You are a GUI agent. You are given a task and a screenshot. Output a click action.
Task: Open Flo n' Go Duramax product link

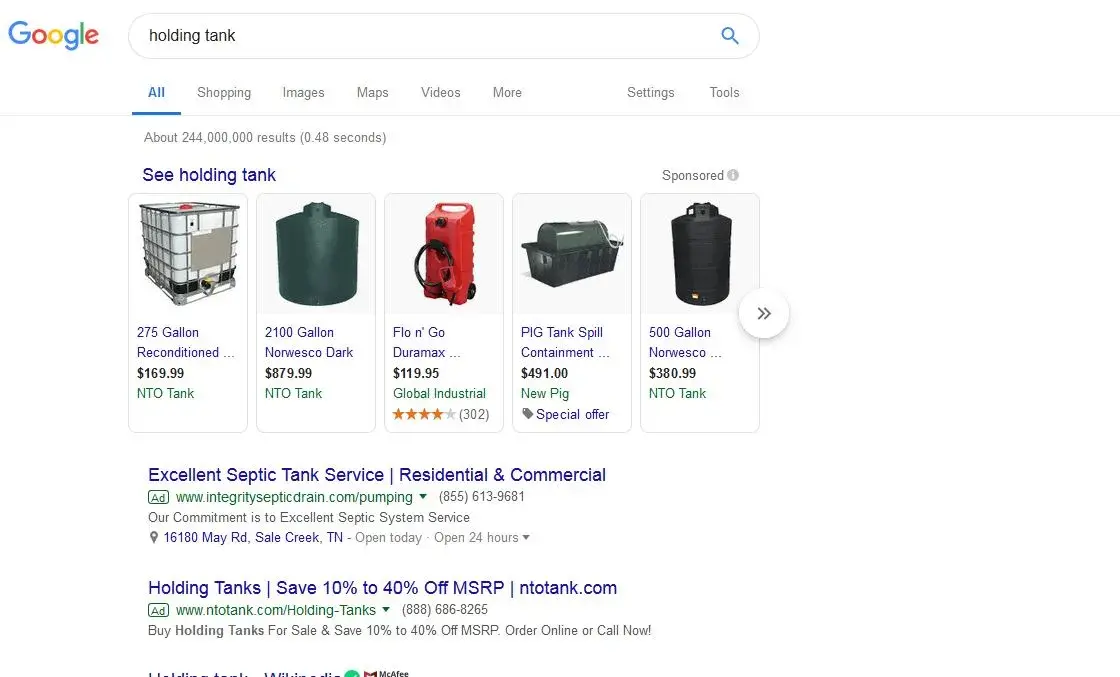(x=426, y=342)
